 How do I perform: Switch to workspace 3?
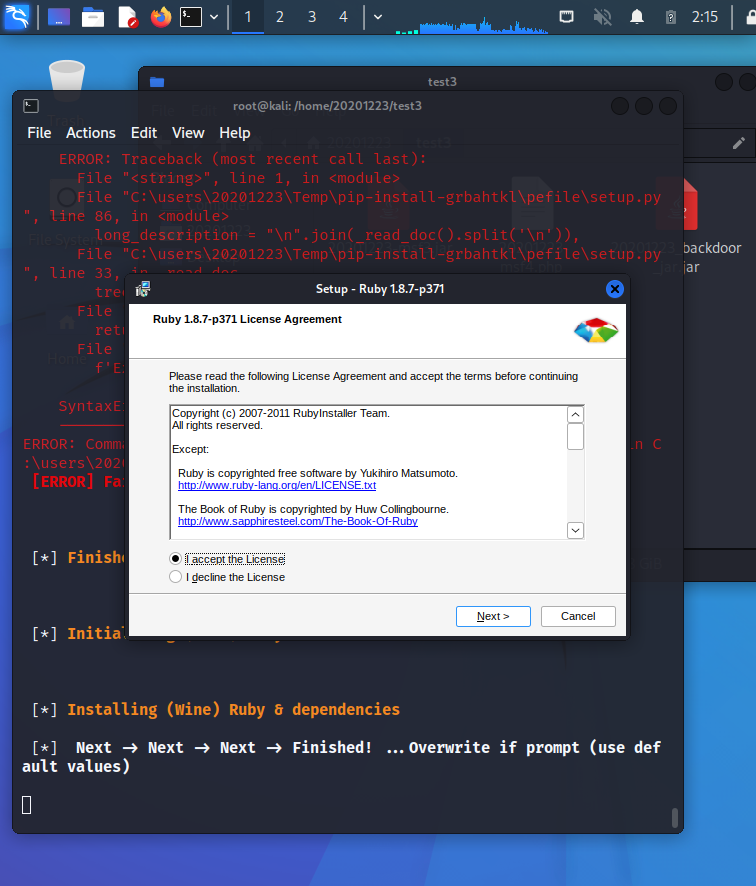click(312, 17)
